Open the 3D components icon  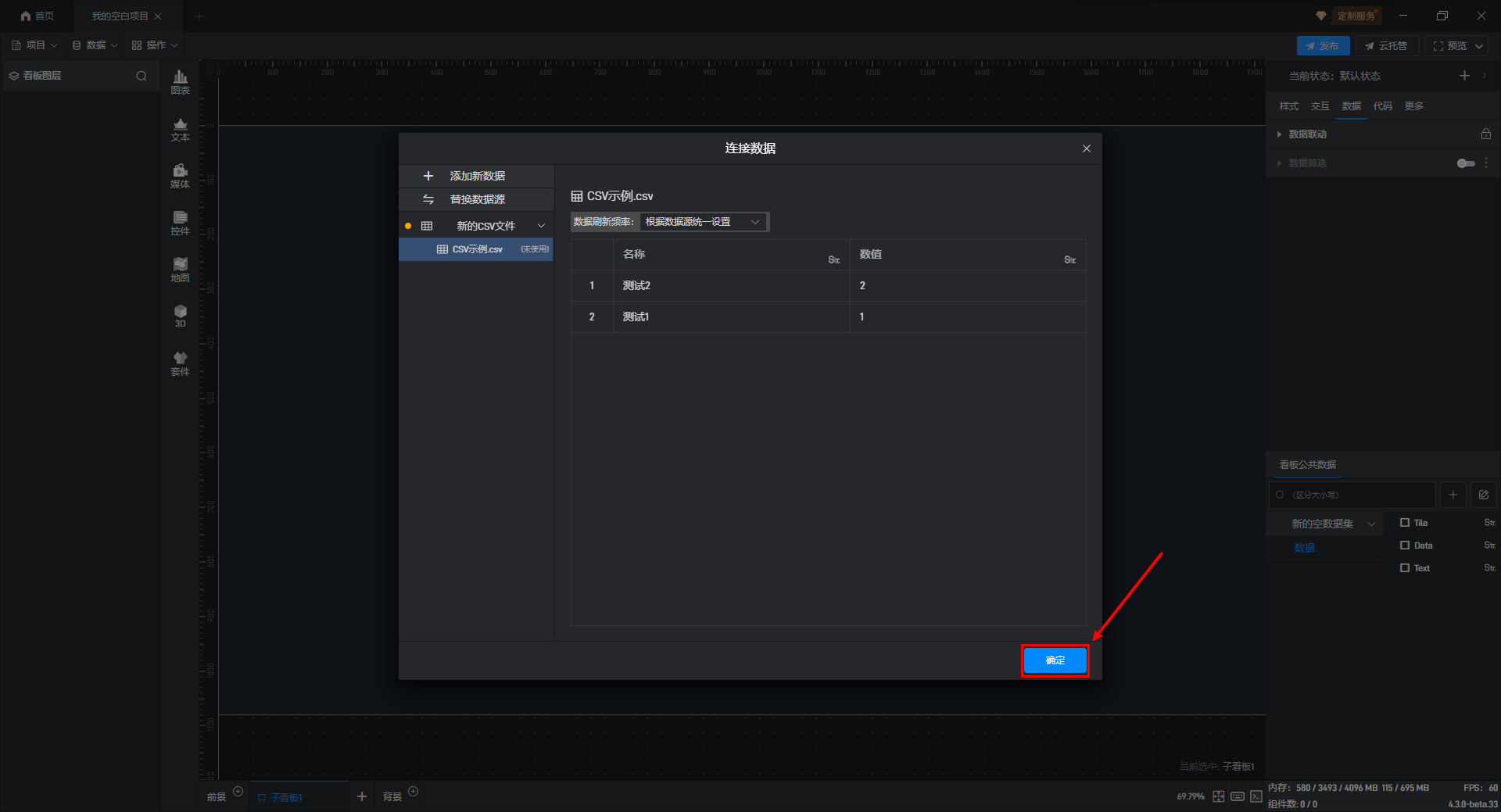point(180,316)
